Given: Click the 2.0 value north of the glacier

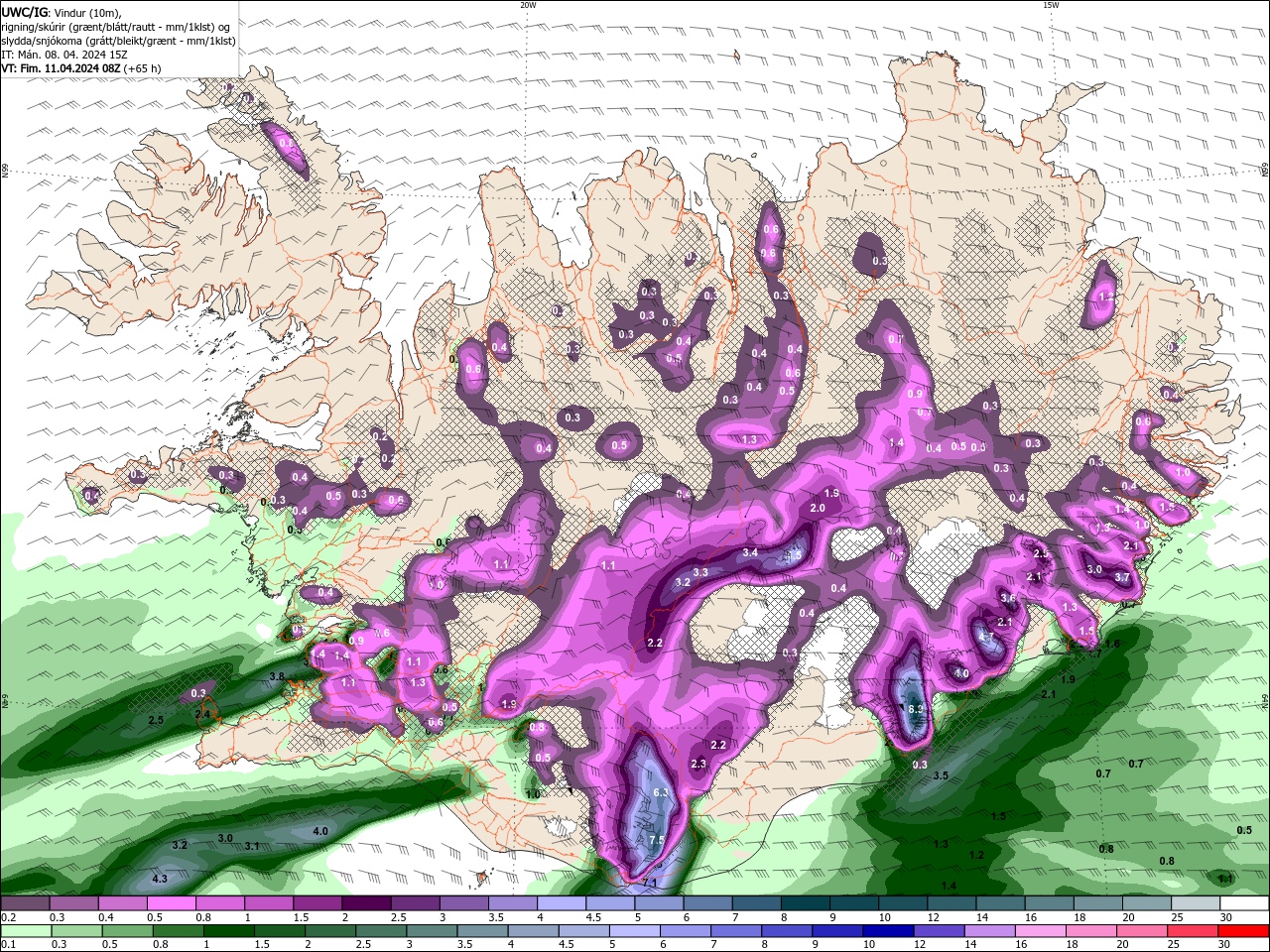Looking at the screenshot, I should click(x=818, y=508).
